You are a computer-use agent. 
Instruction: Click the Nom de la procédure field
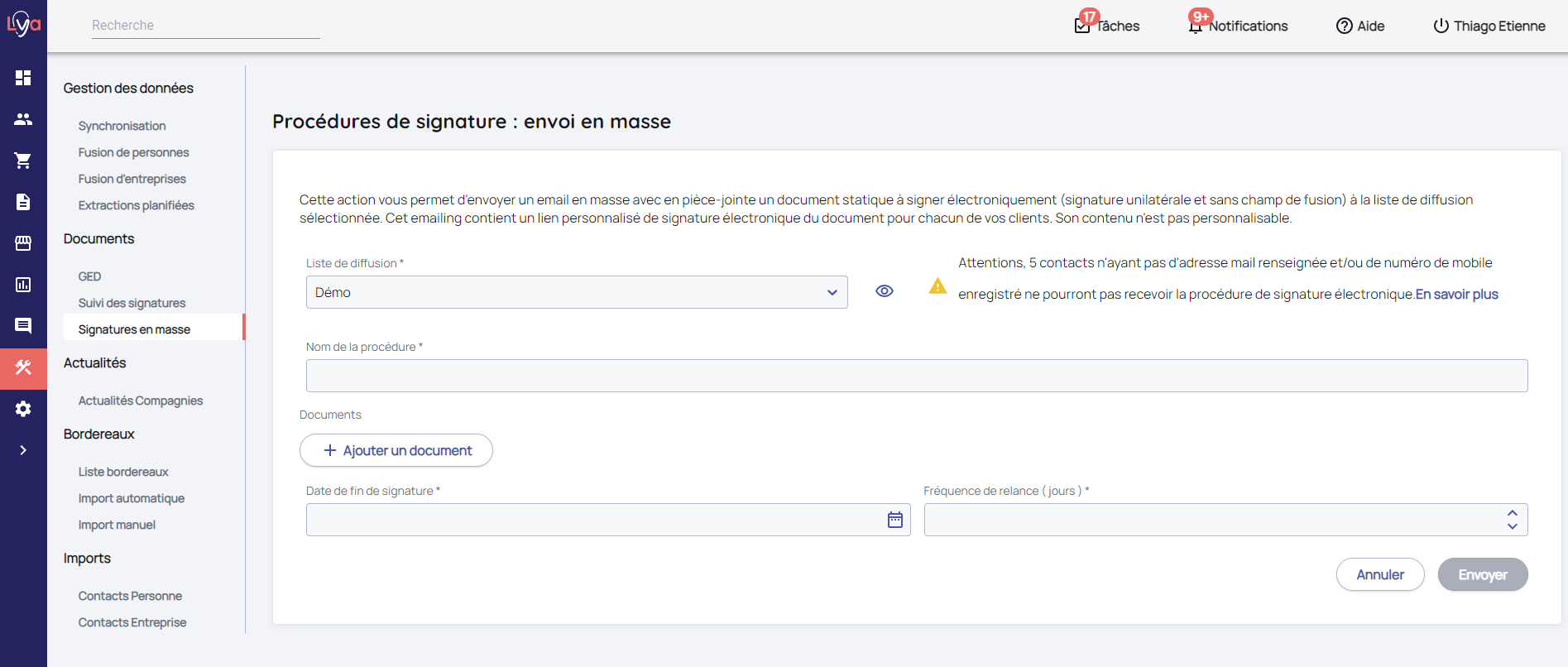coord(916,376)
